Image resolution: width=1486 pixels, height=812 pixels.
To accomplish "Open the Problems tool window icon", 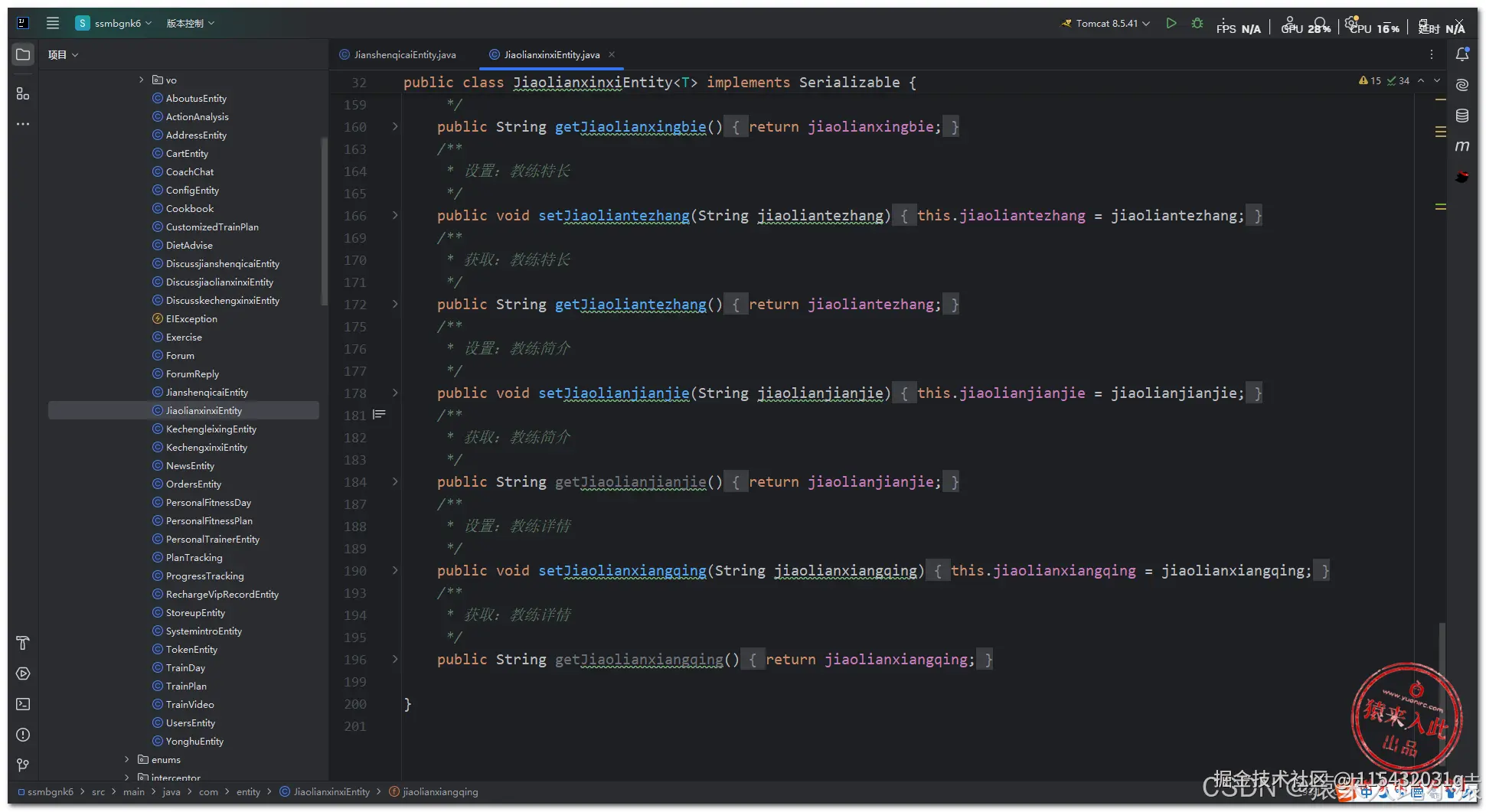I will pyautogui.click(x=23, y=735).
